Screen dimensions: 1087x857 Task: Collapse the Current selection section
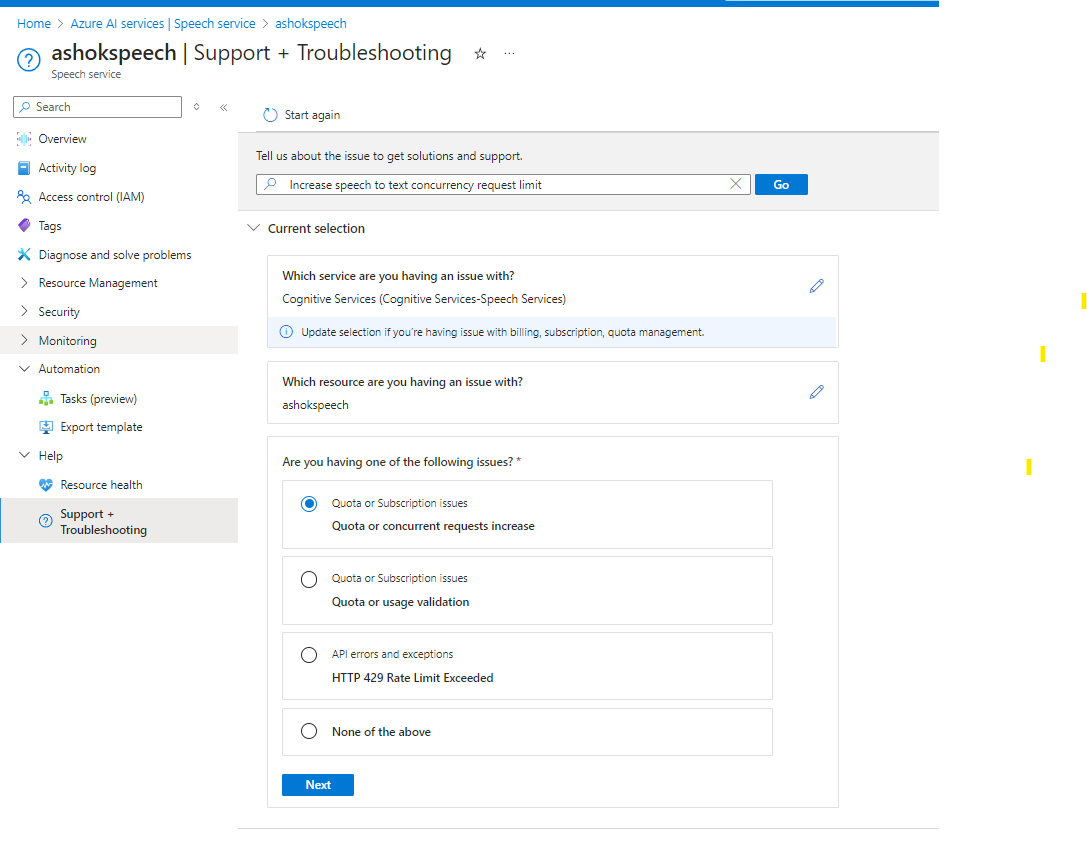[x=253, y=228]
